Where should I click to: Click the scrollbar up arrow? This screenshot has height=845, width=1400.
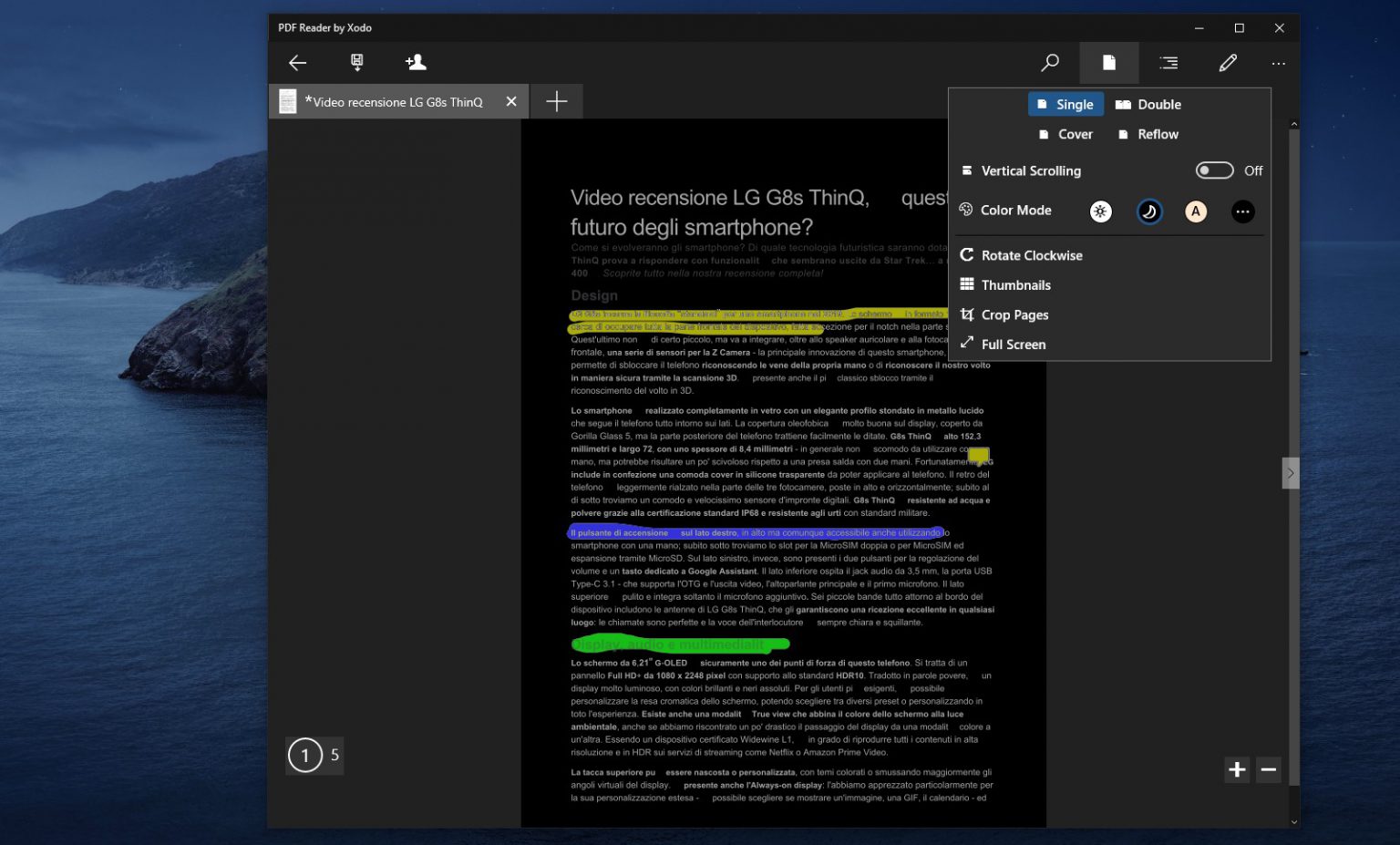[1293, 124]
